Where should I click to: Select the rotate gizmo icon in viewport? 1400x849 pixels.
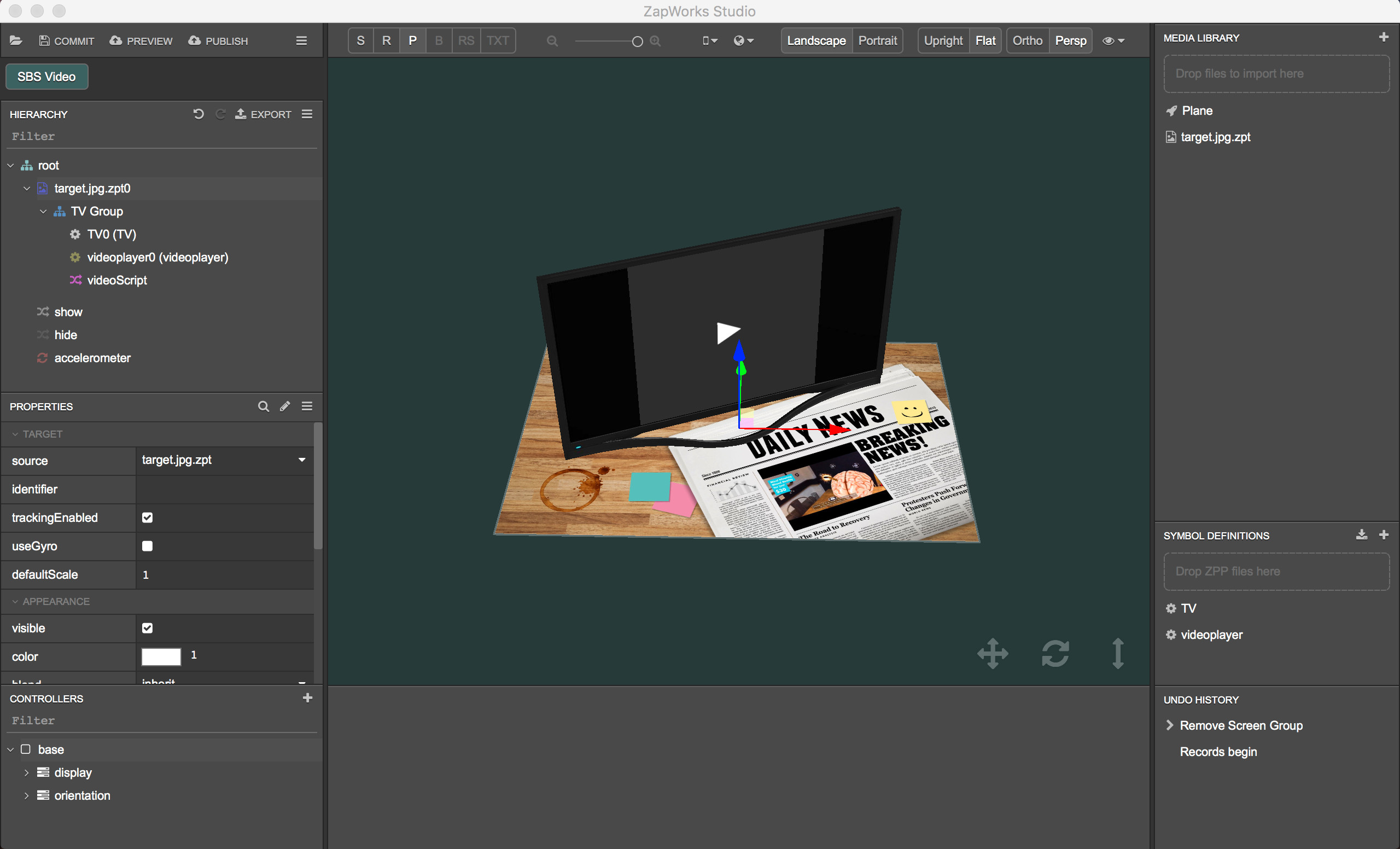pos(1055,653)
